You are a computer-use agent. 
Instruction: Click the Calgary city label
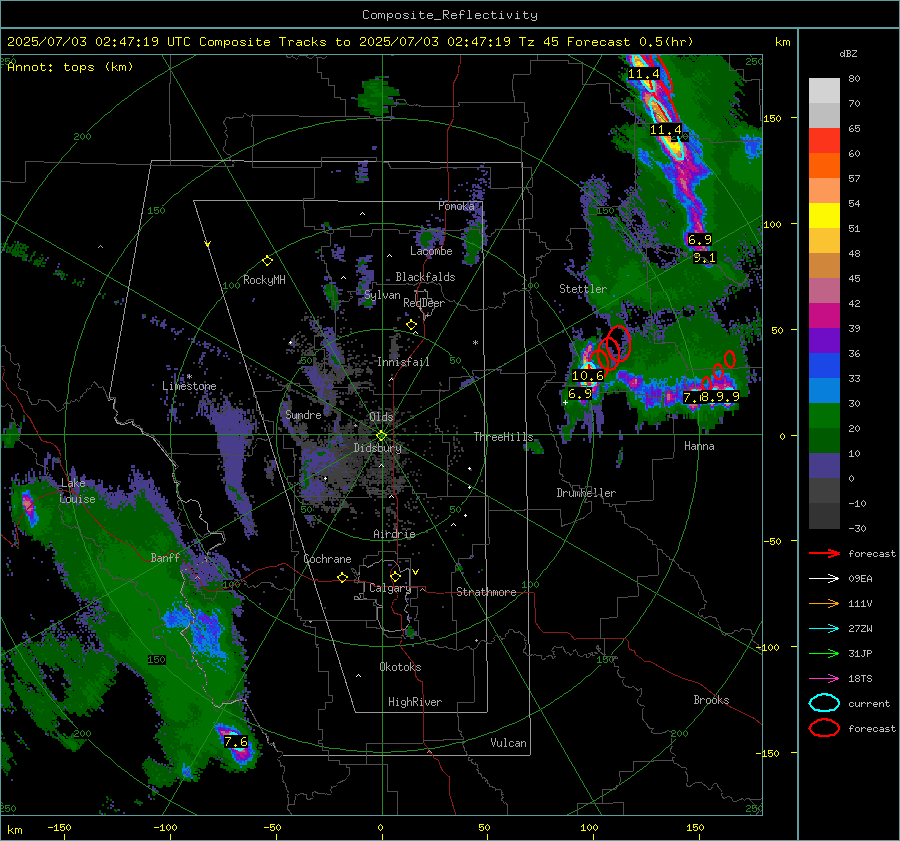390,588
